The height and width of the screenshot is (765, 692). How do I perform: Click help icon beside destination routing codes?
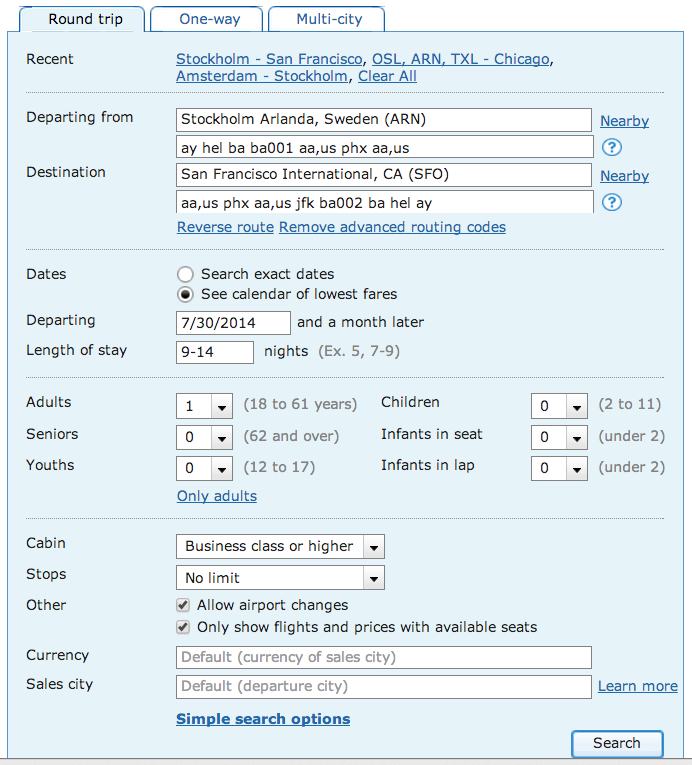coord(612,203)
